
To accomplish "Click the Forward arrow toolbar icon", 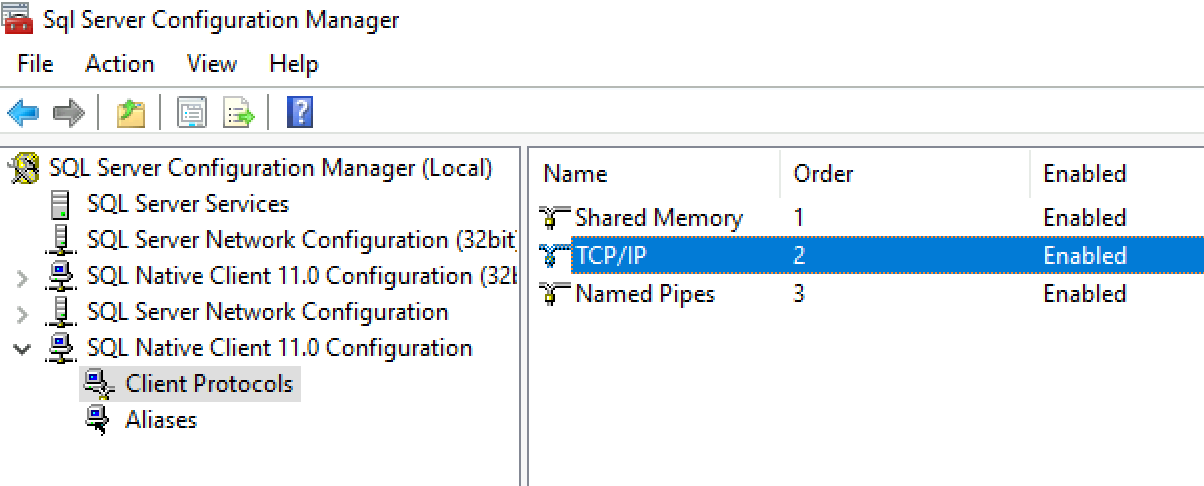I will click(x=69, y=112).
